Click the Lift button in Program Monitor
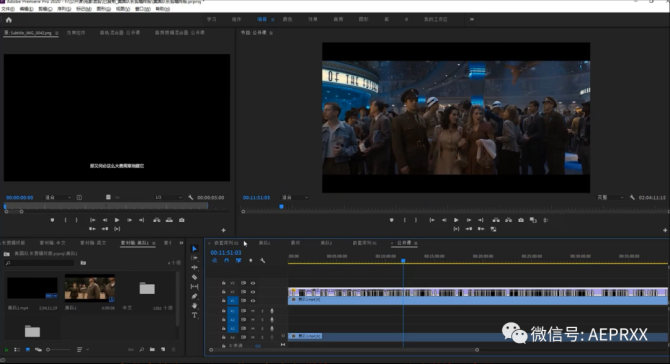This screenshot has height=364, width=670. tap(496, 220)
